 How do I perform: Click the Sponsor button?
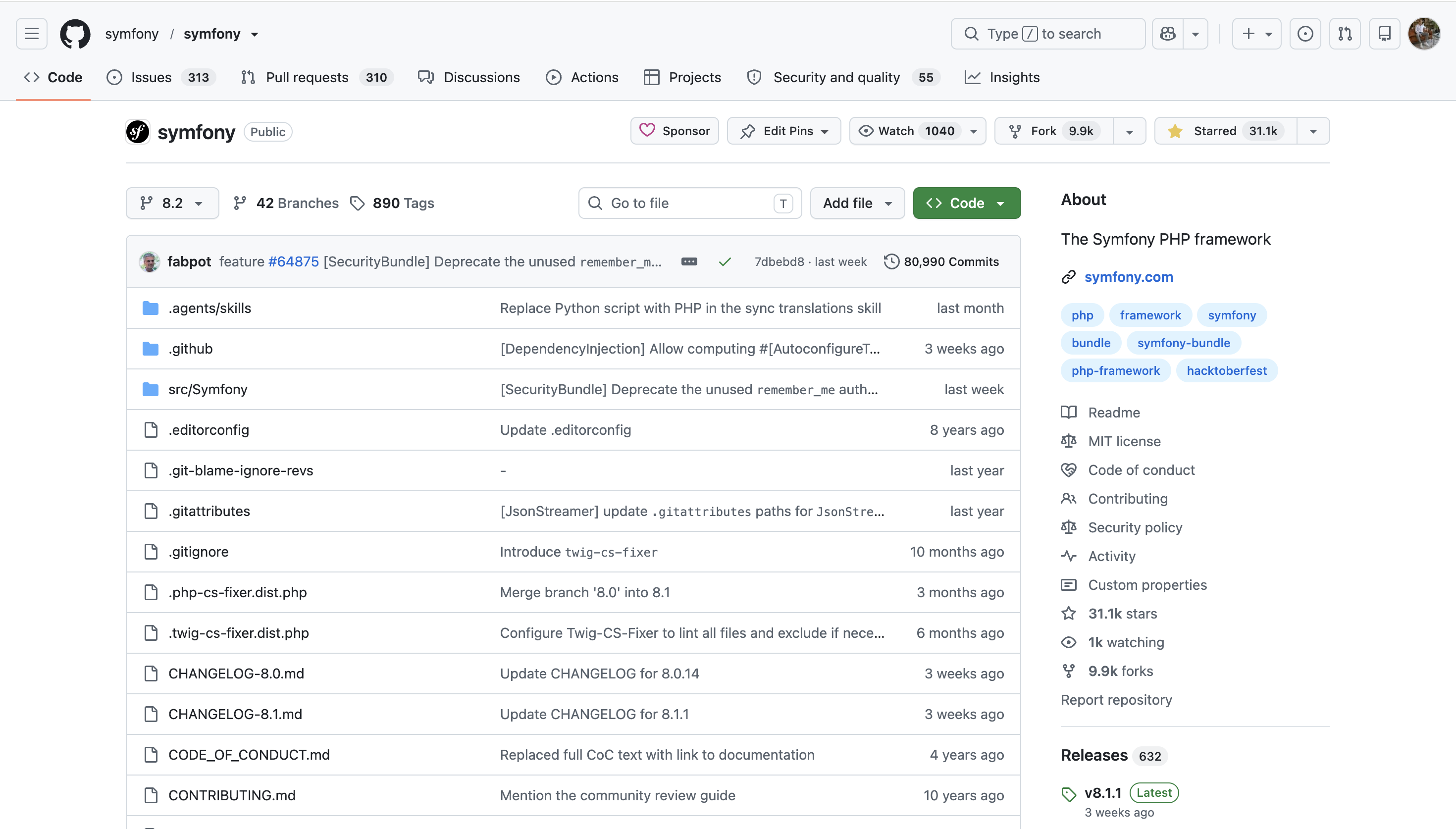coord(675,131)
